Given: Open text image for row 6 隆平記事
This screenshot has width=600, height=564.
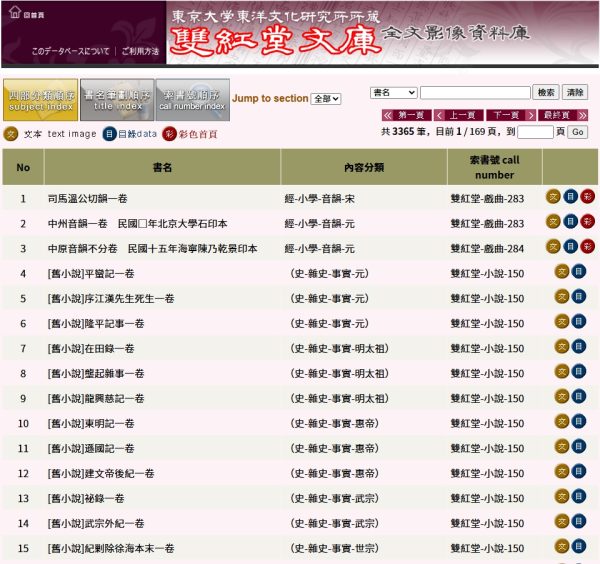Looking at the screenshot, I should [x=562, y=321].
